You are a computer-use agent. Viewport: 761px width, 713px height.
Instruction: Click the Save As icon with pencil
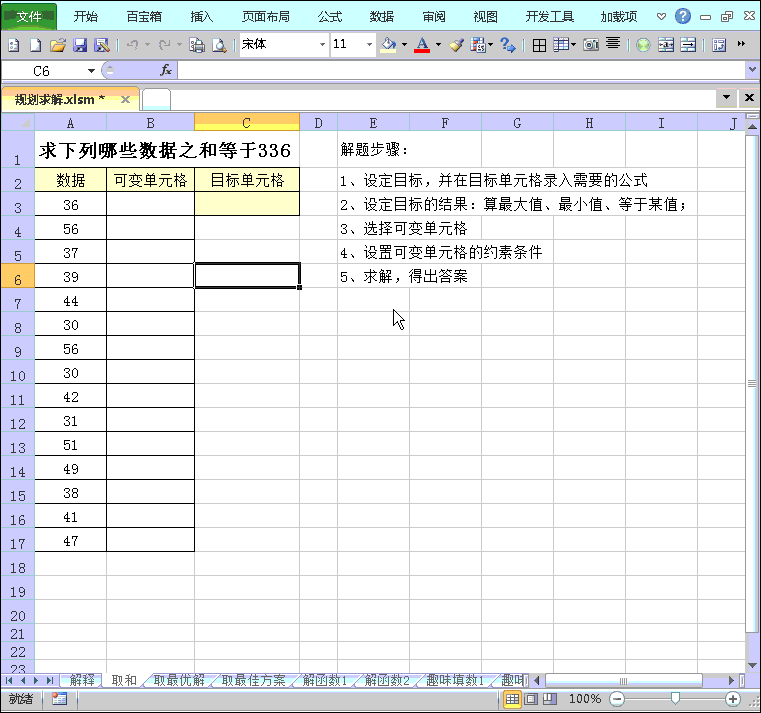(102, 45)
